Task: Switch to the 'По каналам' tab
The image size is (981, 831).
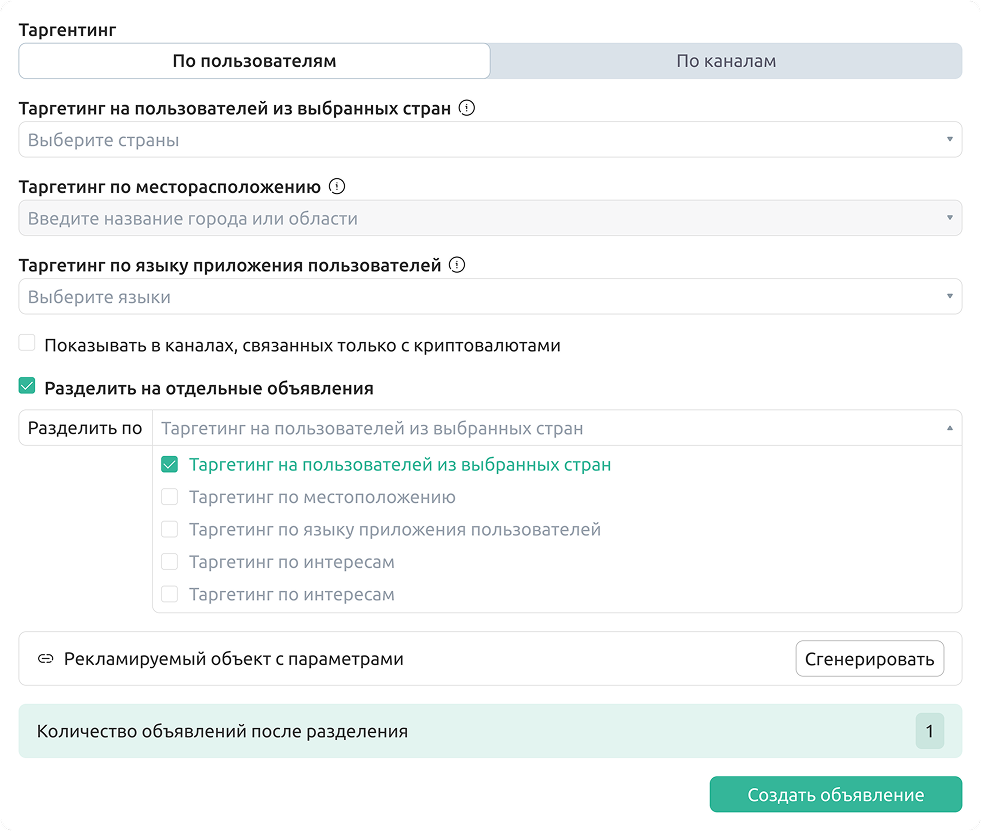Action: pos(726,61)
